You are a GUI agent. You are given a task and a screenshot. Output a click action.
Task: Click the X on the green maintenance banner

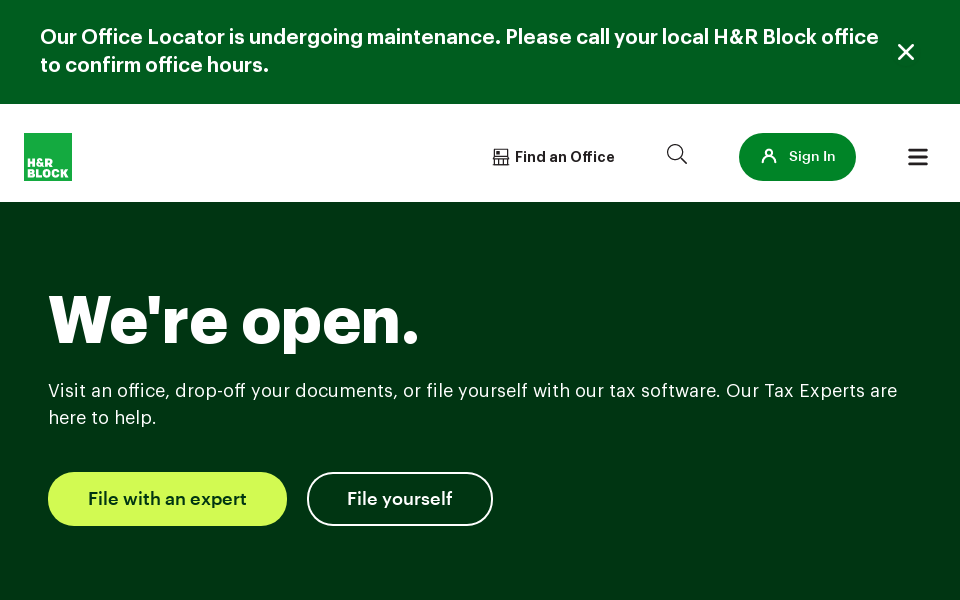tap(906, 52)
